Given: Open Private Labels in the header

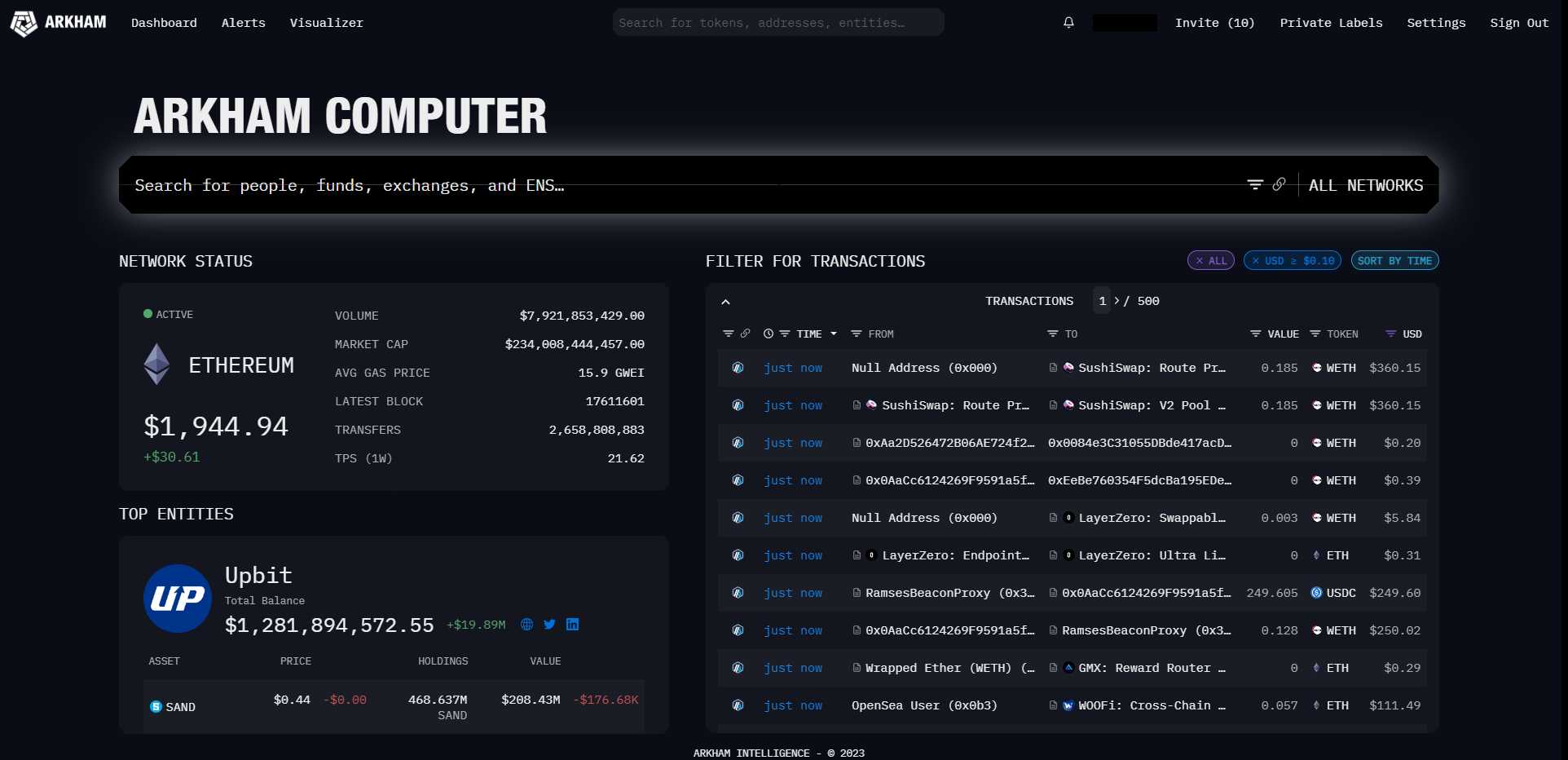Looking at the screenshot, I should [1331, 23].
